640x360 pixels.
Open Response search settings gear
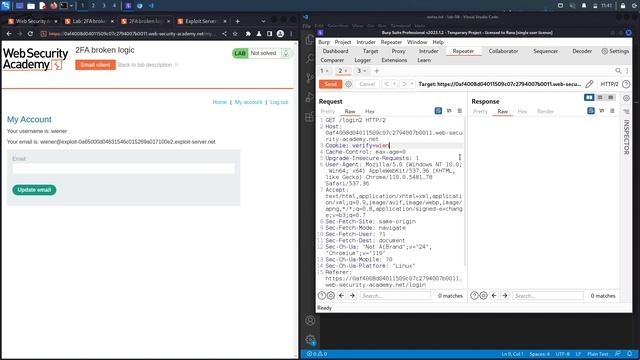[x=484, y=296]
